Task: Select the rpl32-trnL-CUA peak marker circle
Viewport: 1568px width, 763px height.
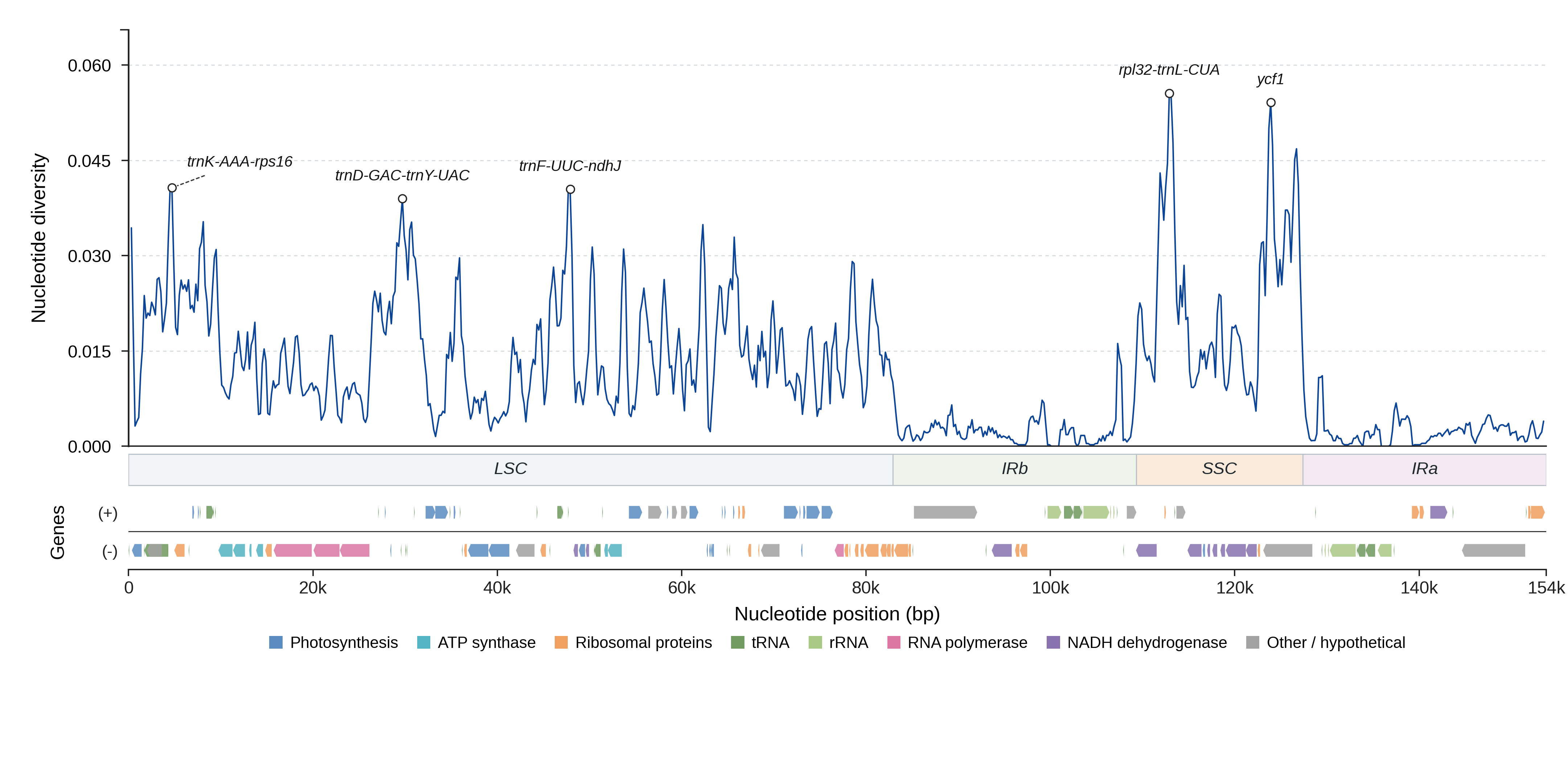Action: pos(1169,94)
